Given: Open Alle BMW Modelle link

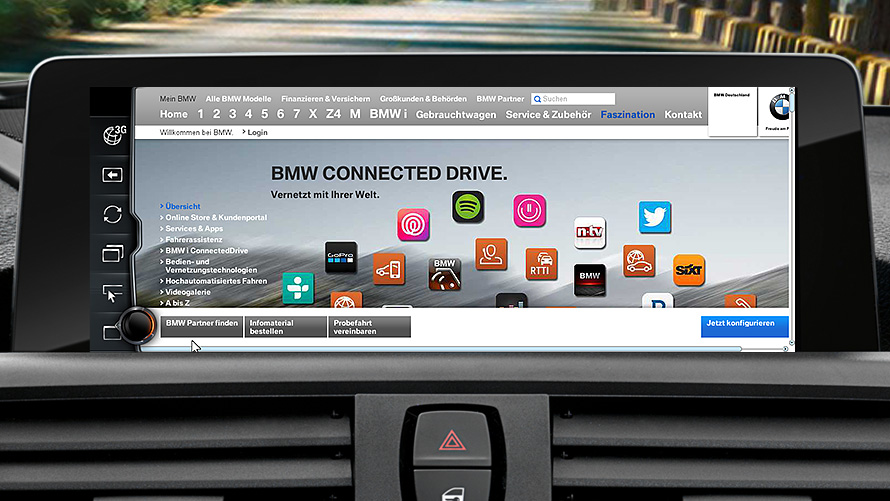Looking at the screenshot, I should (x=238, y=99).
